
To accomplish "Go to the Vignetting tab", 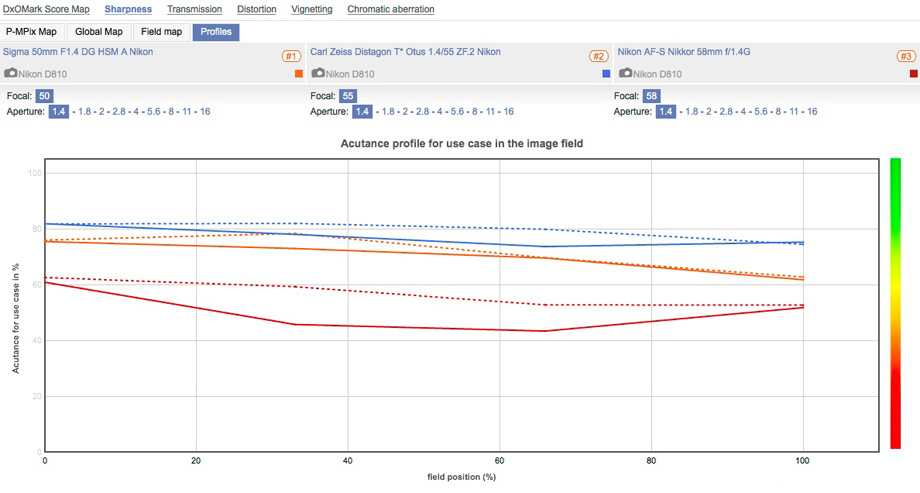I will point(312,9).
